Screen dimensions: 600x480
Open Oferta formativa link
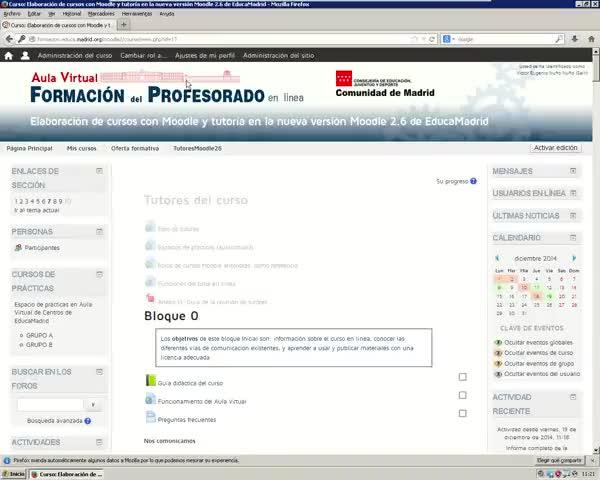[x=135, y=148]
